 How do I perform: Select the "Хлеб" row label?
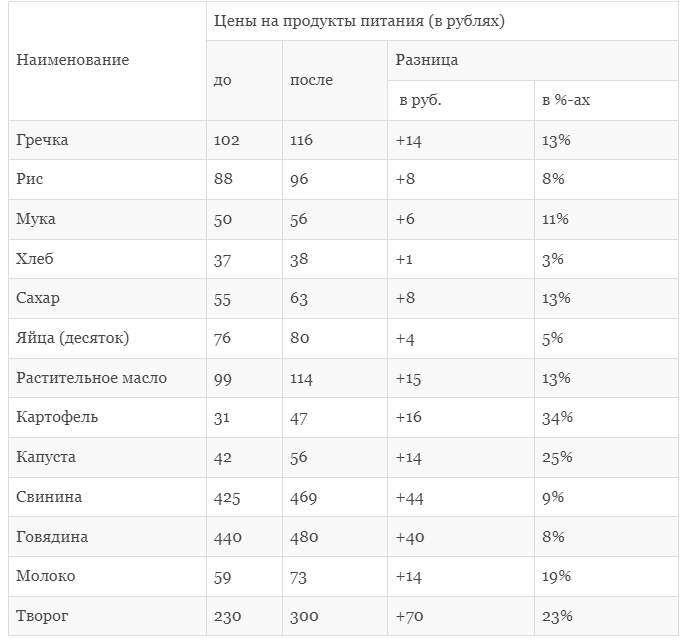[x=35, y=259]
